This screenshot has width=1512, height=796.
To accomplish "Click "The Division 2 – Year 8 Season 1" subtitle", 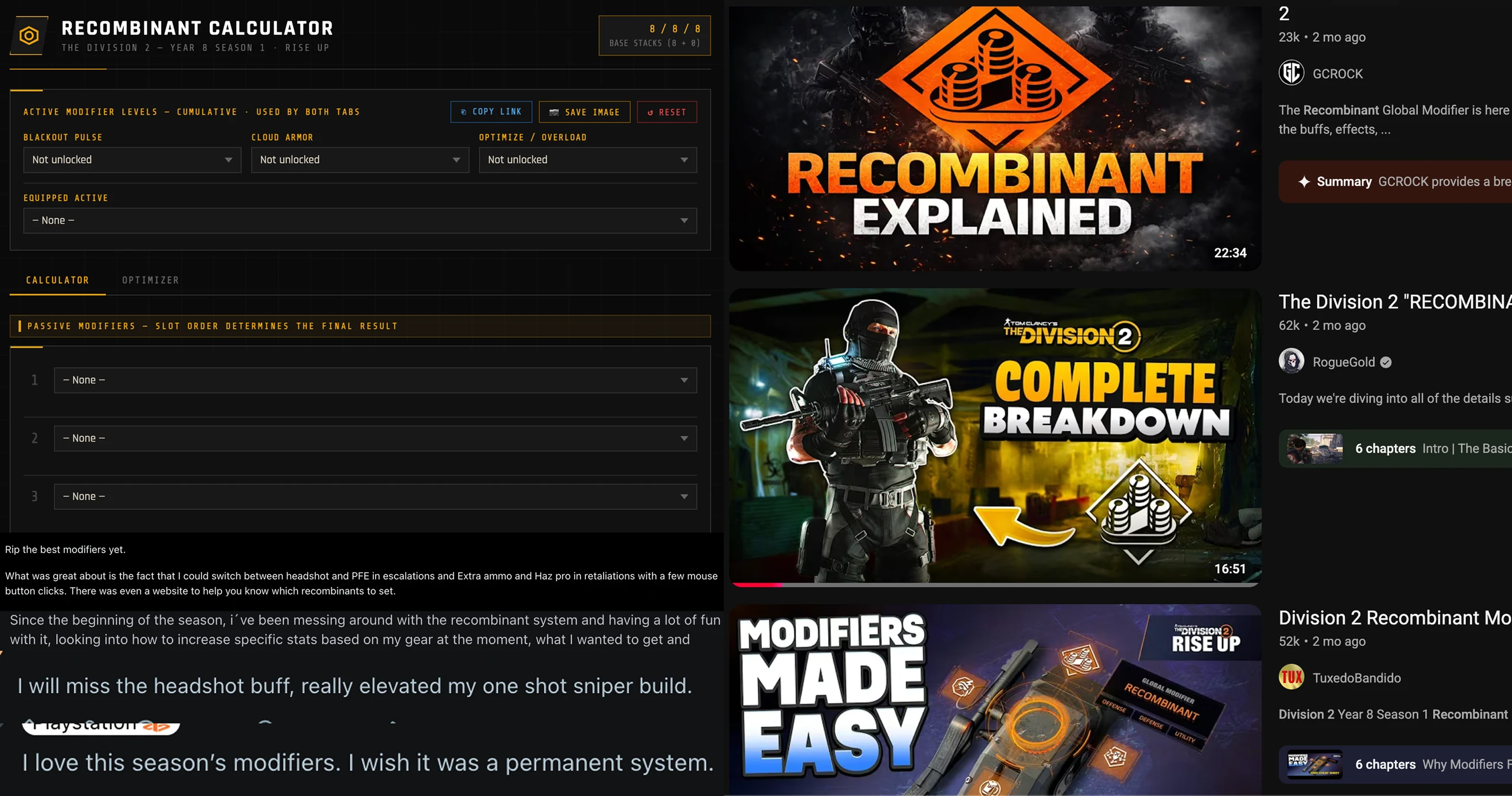I will (x=195, y=48).
